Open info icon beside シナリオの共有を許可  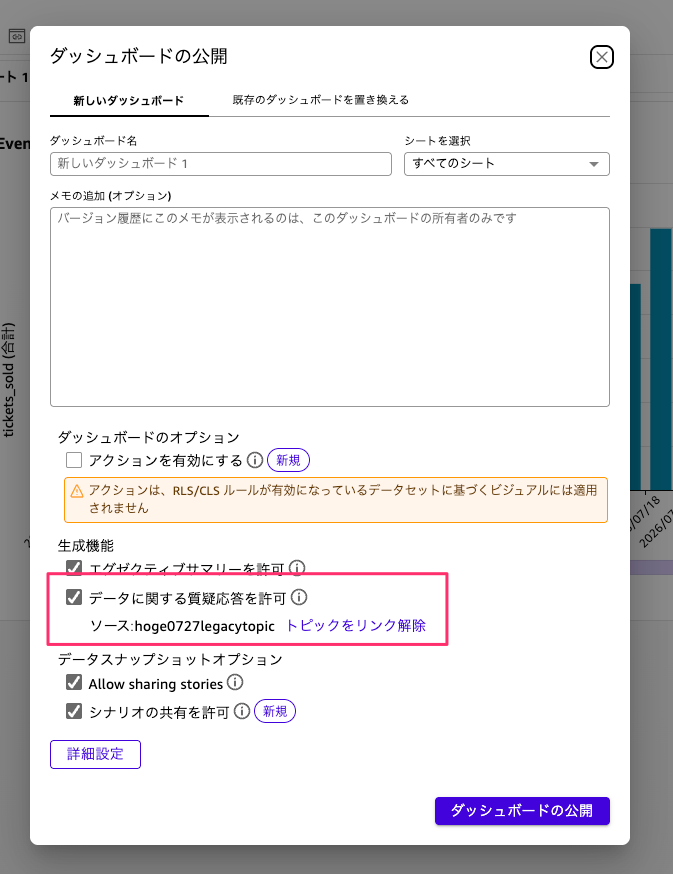[x=242, y=711]
